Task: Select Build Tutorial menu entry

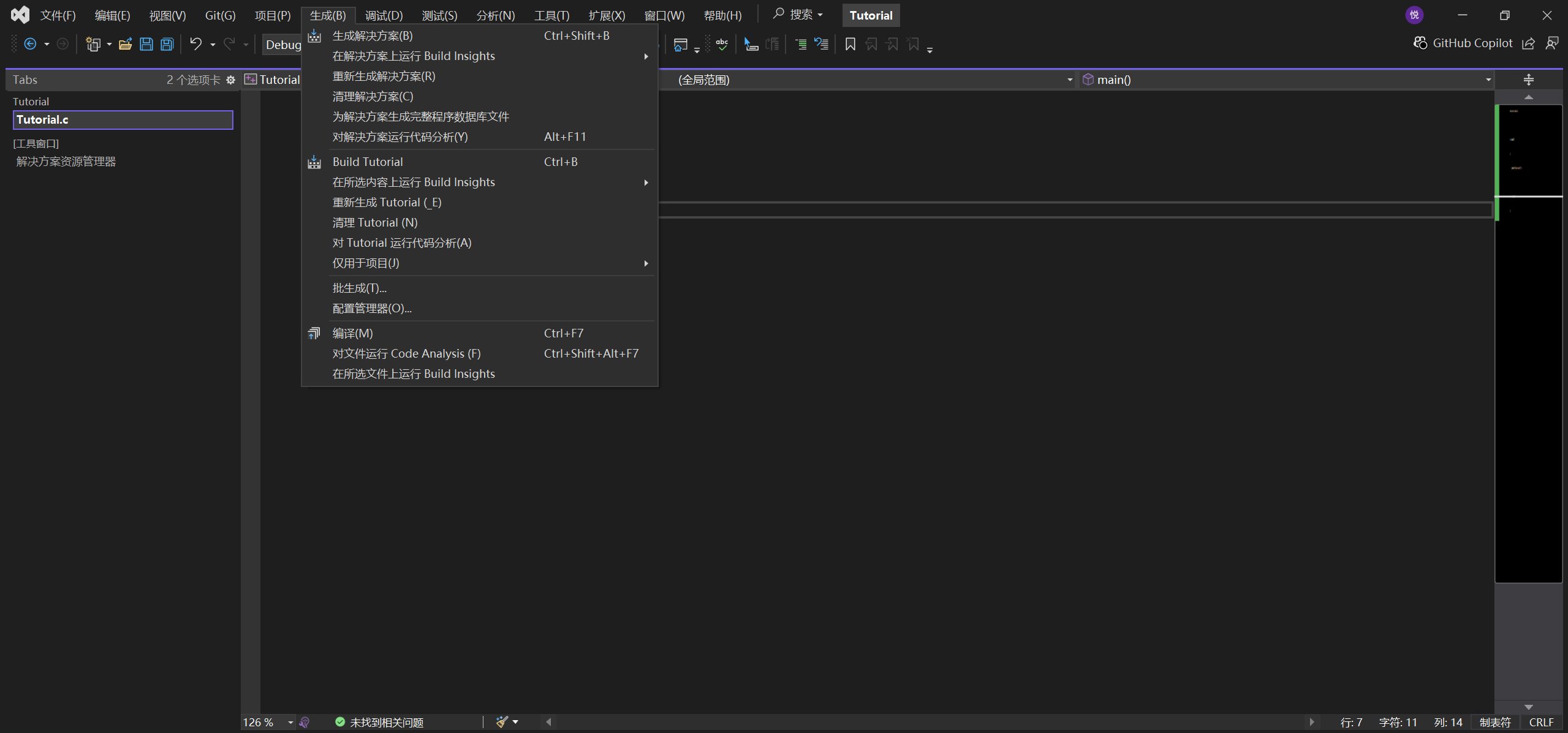Action: [x=480, y=162]
